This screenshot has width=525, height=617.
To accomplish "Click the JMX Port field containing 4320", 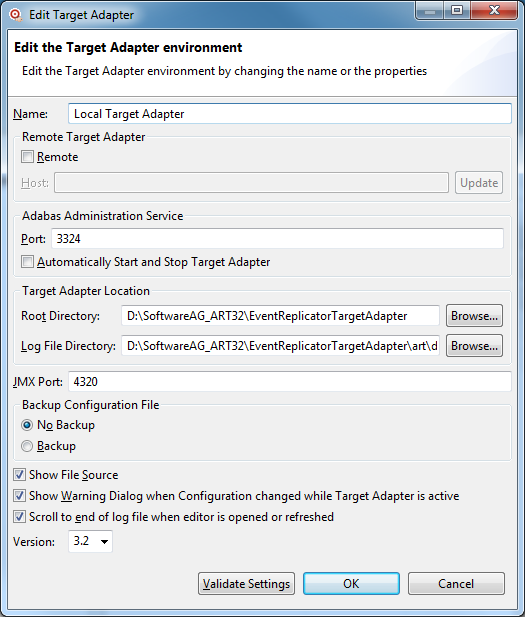I will tap(290, 382).
